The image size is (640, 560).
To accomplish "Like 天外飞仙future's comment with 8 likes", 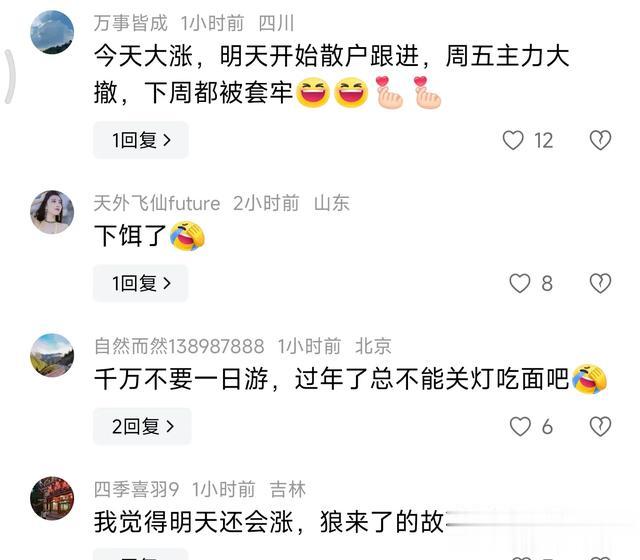I will click(520, 283).
